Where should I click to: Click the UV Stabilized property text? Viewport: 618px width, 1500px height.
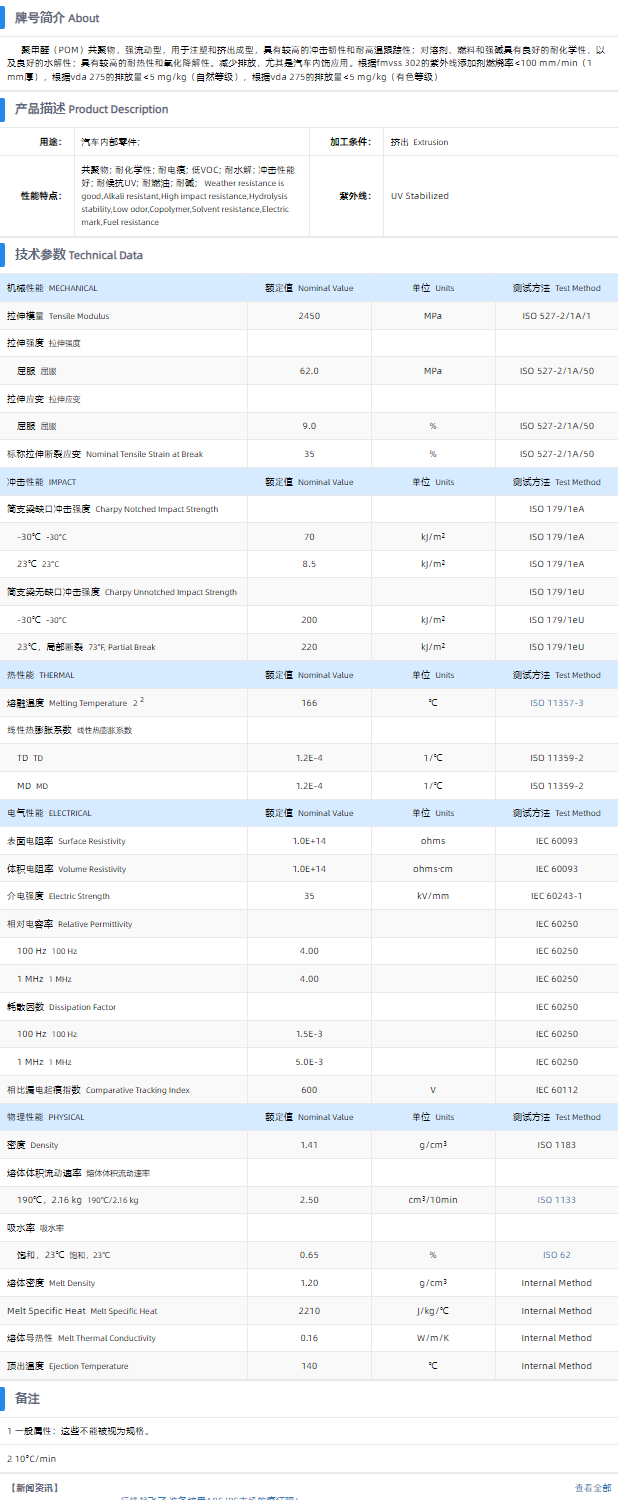(419, 196)
